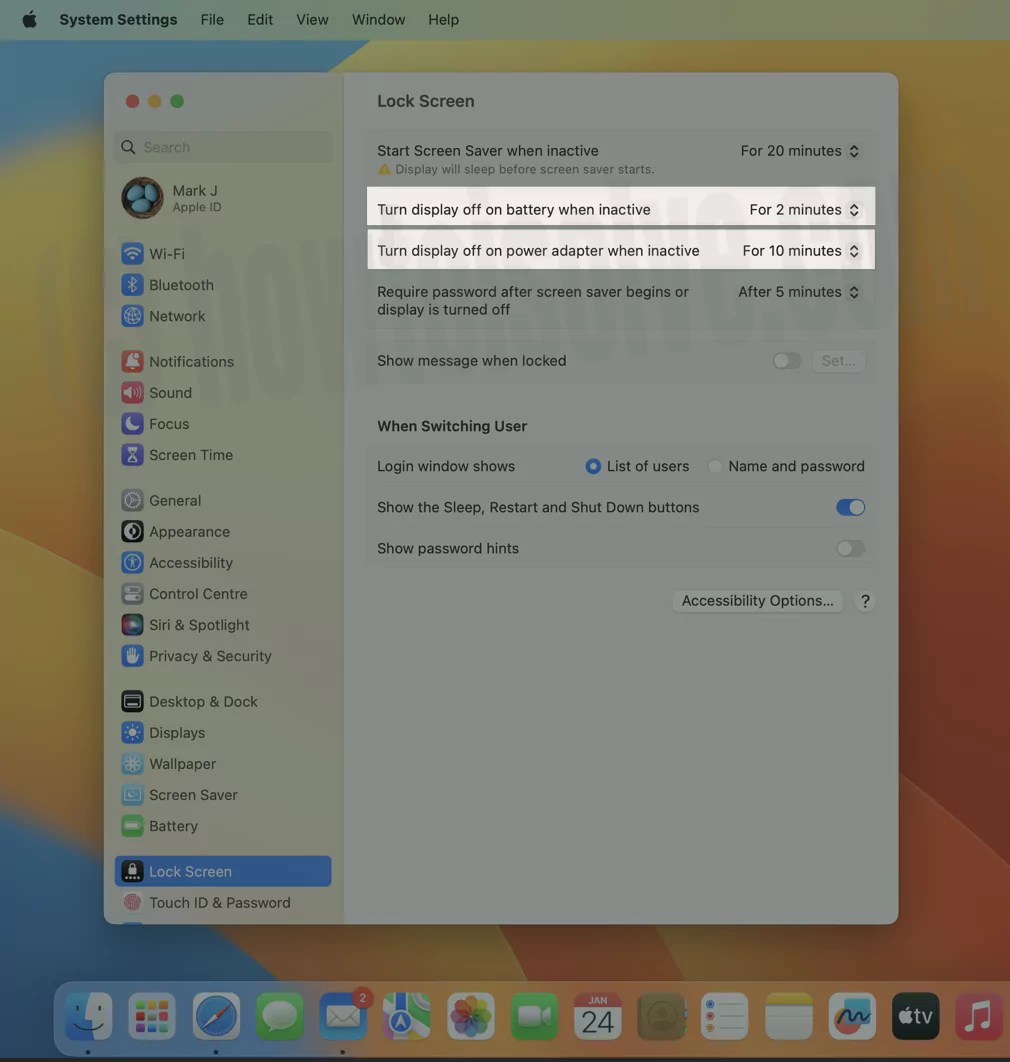Change the Start Screen Saver inactivity duration
The height and width of the screenshot is (1062, 1010).
pyautogui.click(x=800, y=150)
